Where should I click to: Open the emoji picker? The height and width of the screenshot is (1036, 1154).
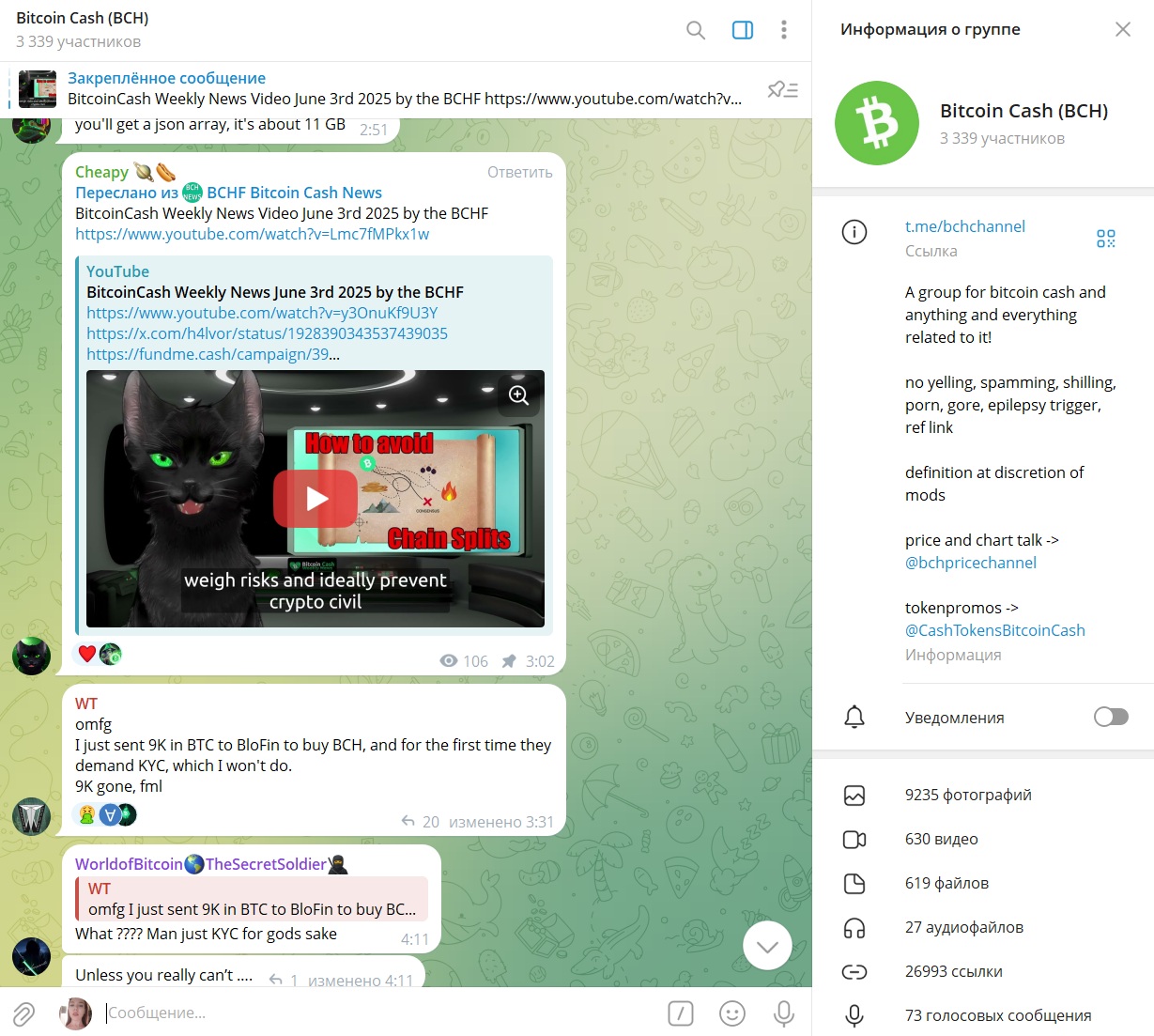(732, 1013)
